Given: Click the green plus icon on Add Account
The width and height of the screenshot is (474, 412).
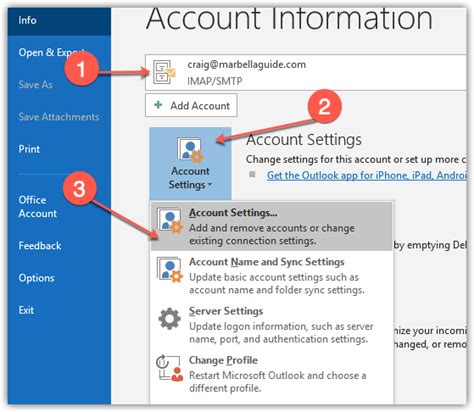Looking at the screenshot, I should click(158, 105).
